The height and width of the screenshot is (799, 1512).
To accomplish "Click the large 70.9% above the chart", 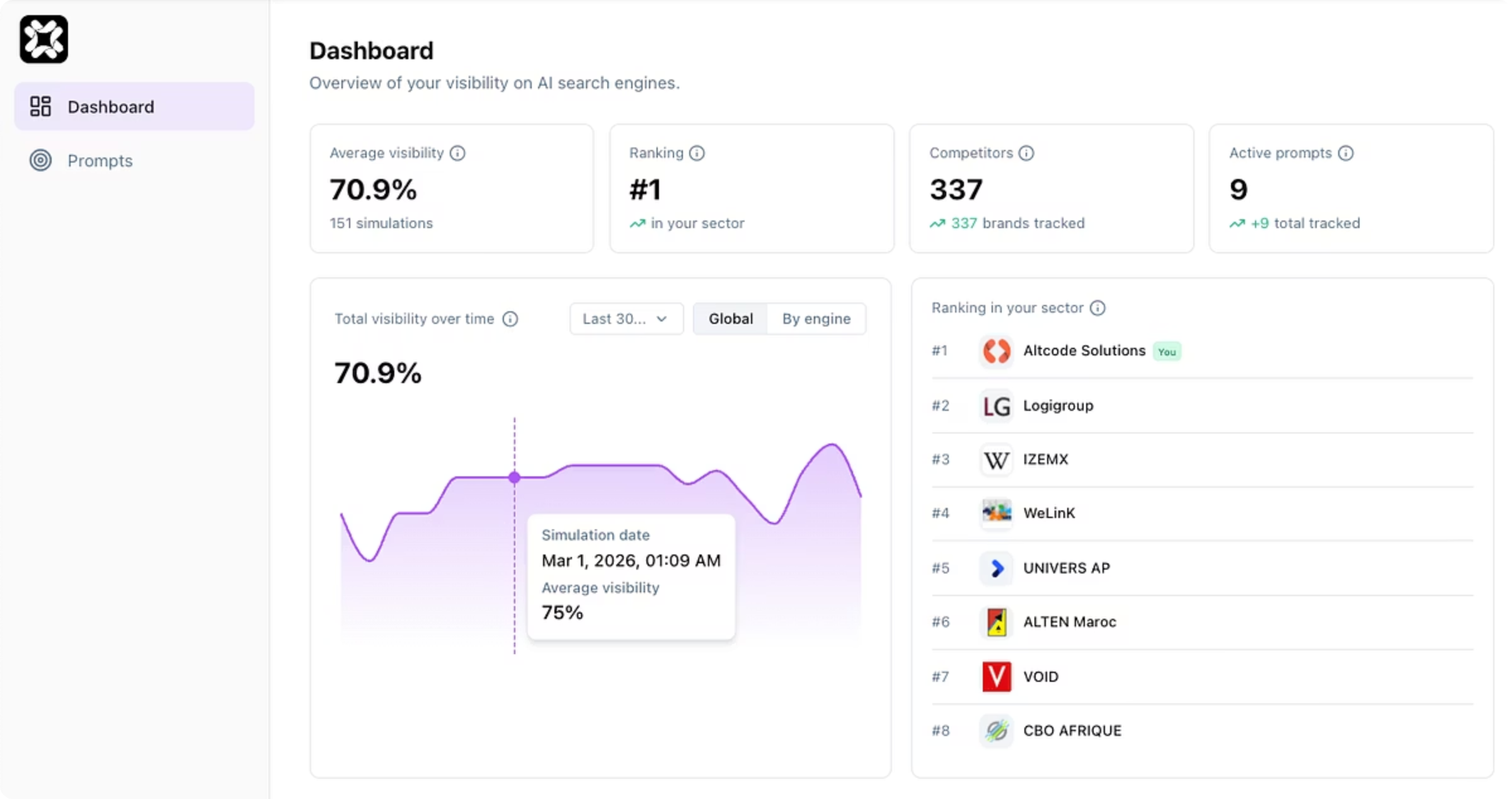I will point(378,373).
